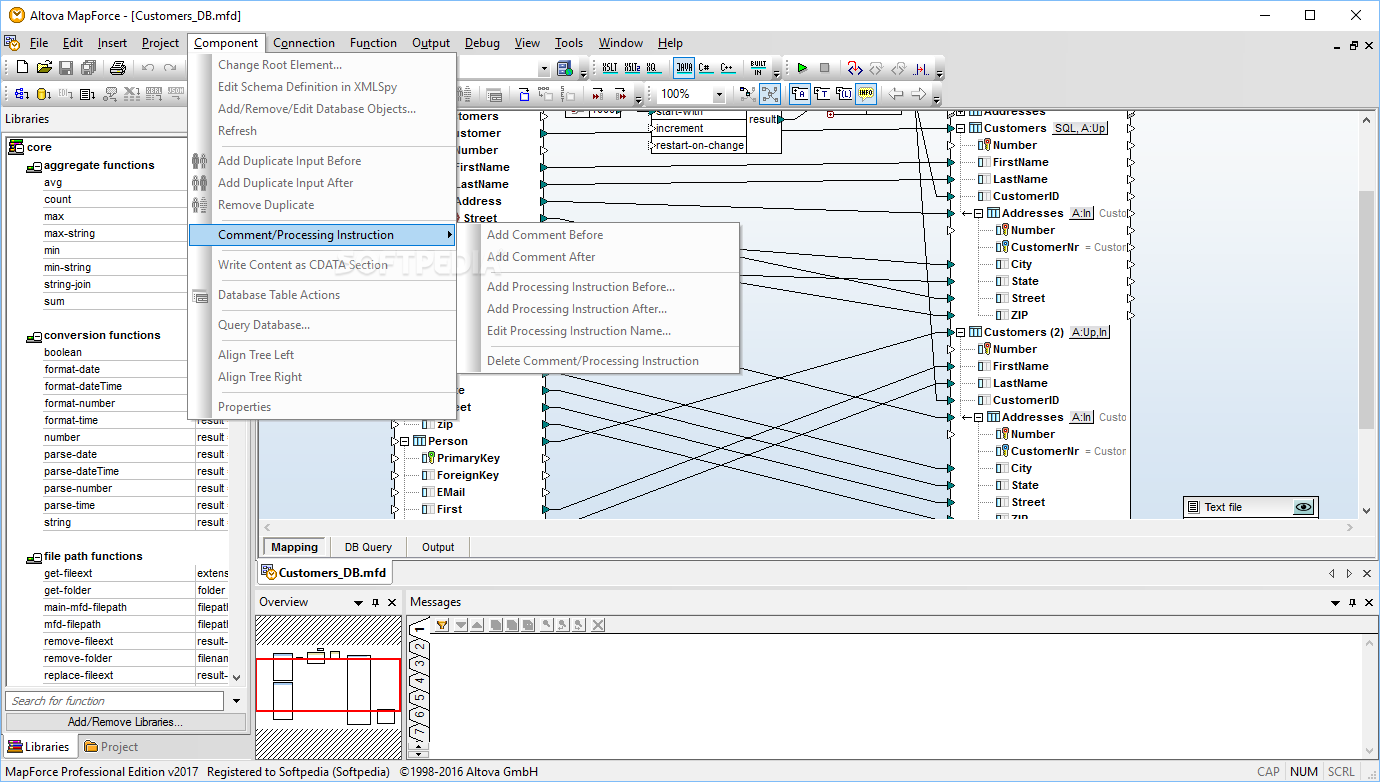Insert JSON component icon
Viewport: 1380px width, 782px height.
point(176,94)
